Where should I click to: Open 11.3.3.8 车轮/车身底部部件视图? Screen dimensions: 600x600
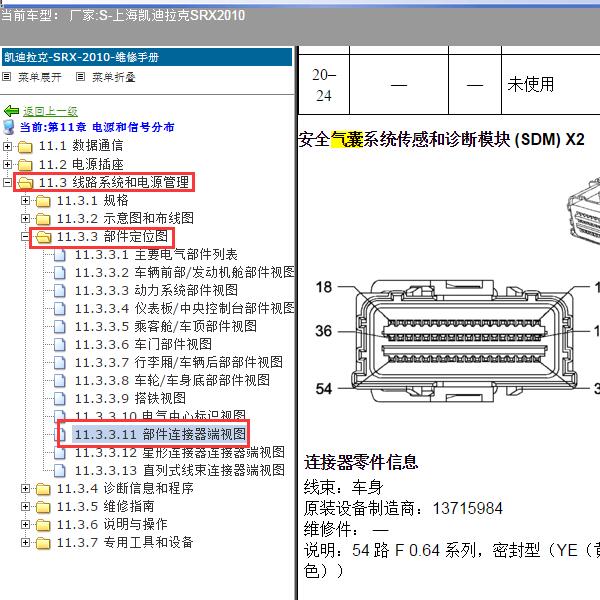coord(172,380)
